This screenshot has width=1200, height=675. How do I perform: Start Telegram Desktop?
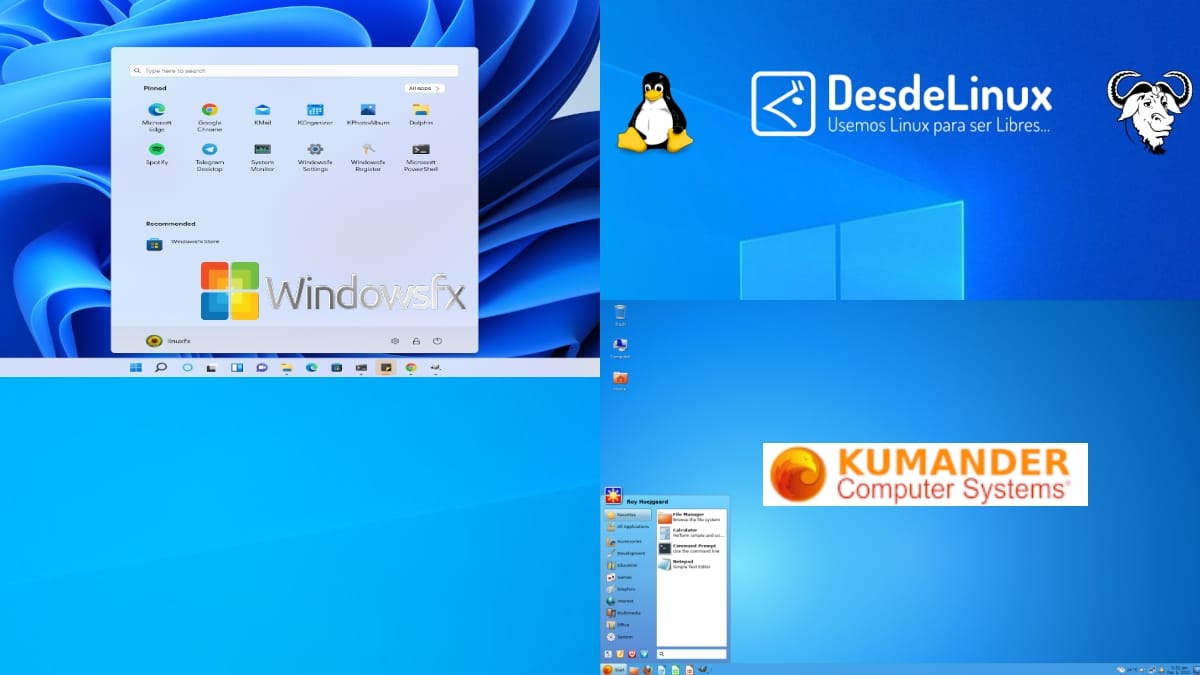(210, 153)
